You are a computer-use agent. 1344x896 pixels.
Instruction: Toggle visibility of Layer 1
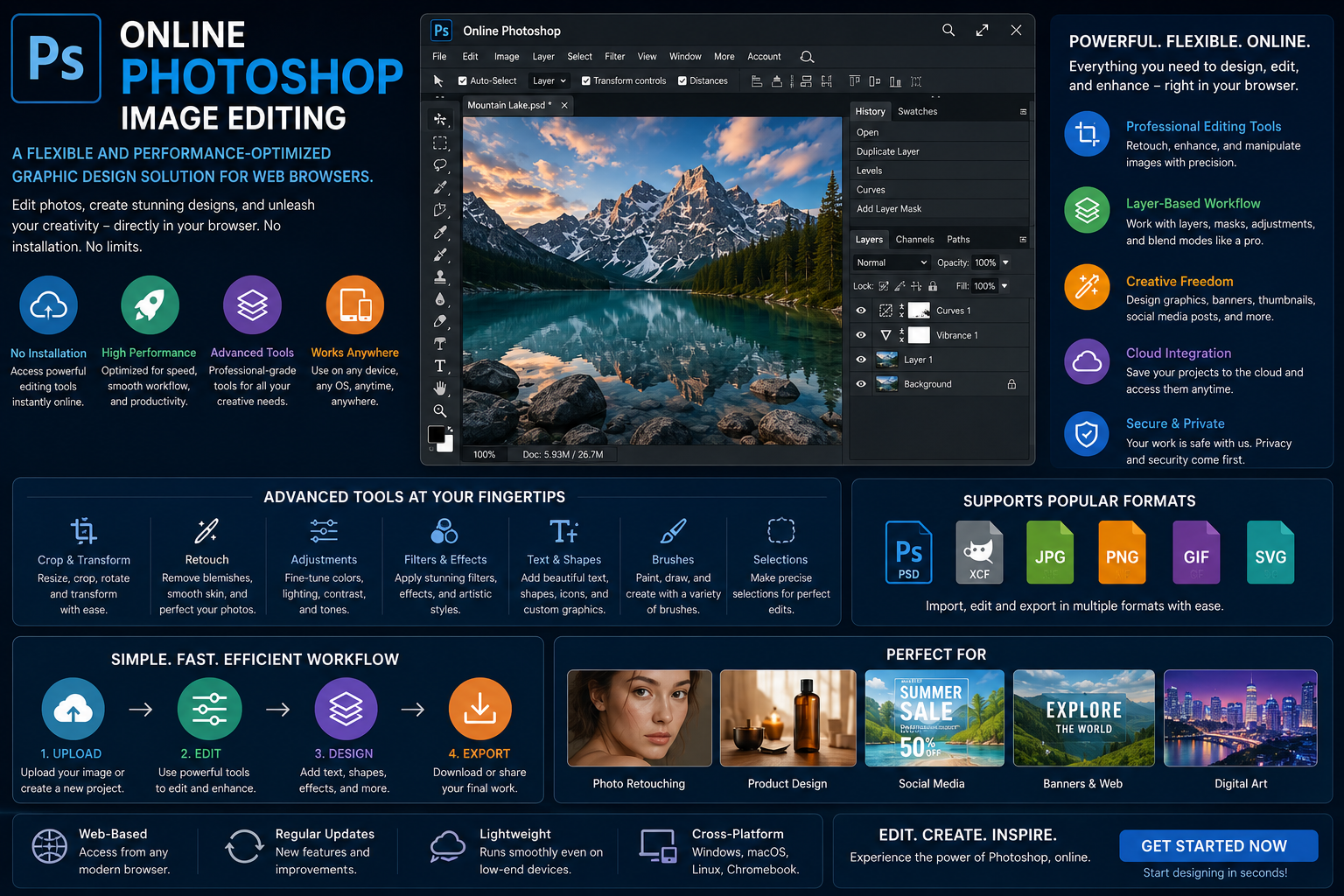861,360
